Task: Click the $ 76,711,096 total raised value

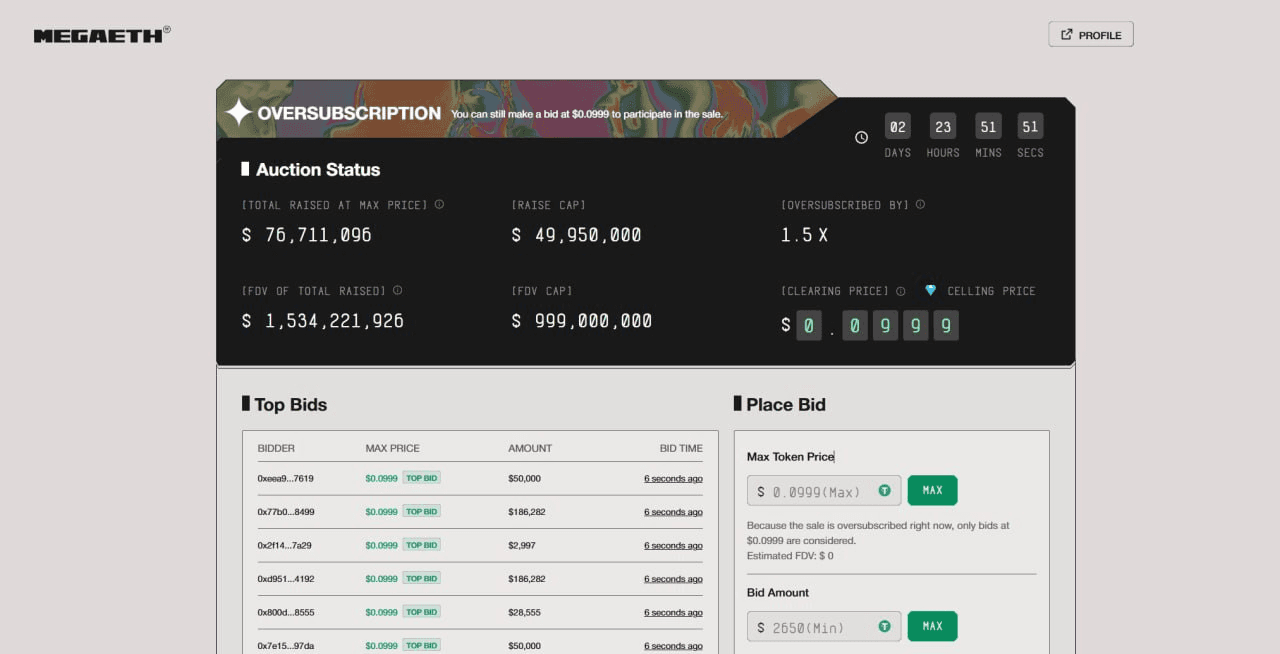Action: (x=307, y=235)
